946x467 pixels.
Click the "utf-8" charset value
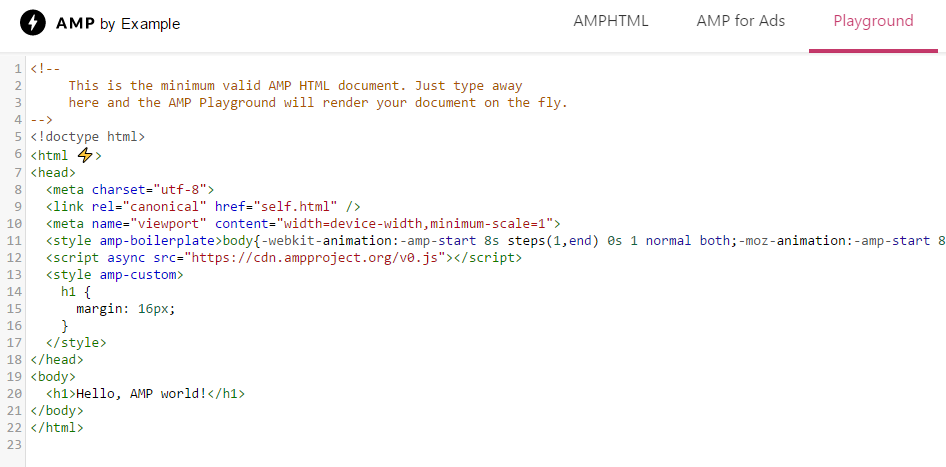pyautogui.click(x=180, y=189)
